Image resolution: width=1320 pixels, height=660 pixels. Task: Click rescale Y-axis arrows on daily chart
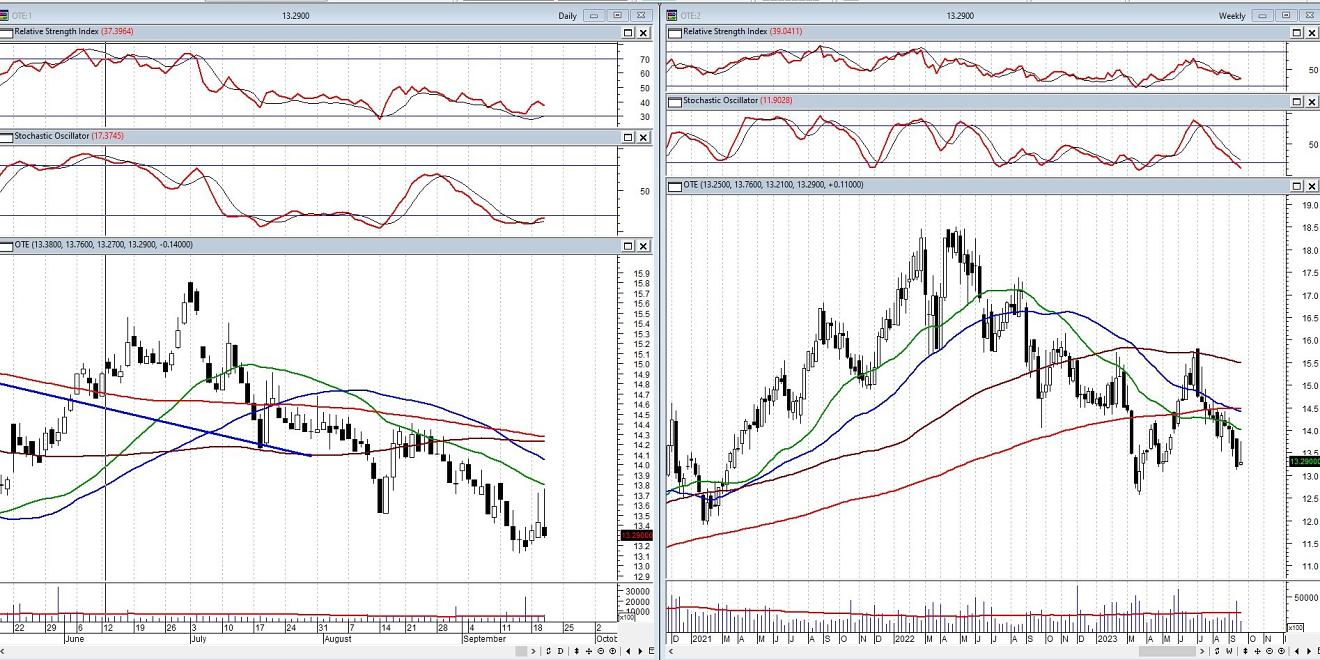(x=576, y=651)
